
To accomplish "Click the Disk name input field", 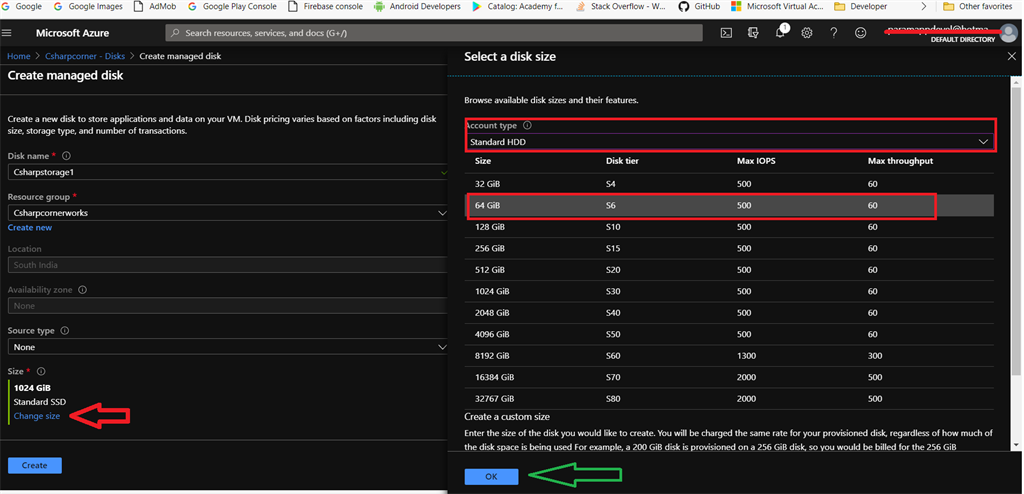I will (227, 172).
